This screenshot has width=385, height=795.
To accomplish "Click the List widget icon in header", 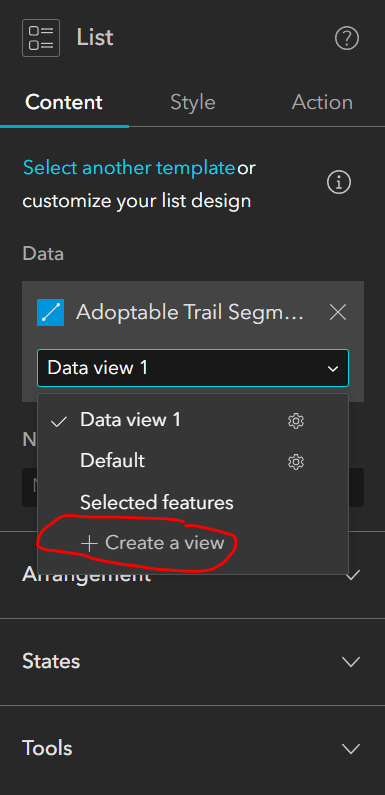I will tap(41, 38).
